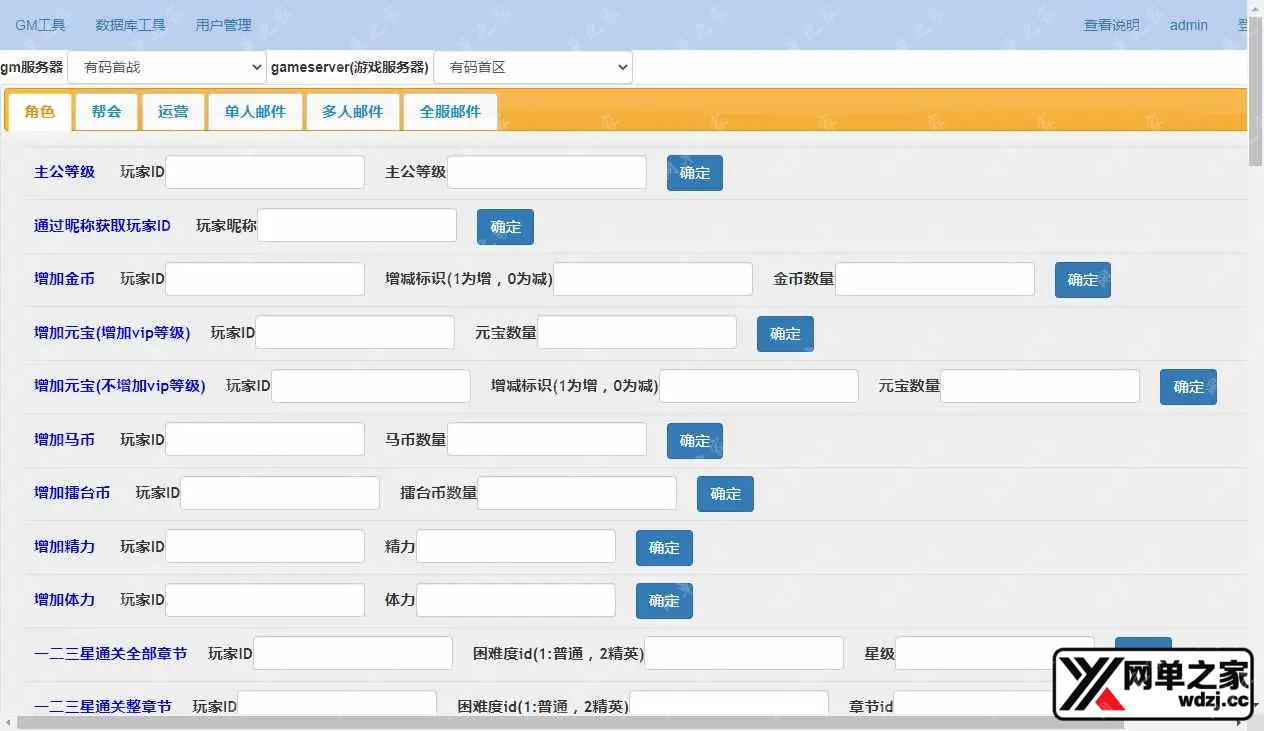
Task: Focus the 玩家昵称 input field
Action: coord(357,226)
